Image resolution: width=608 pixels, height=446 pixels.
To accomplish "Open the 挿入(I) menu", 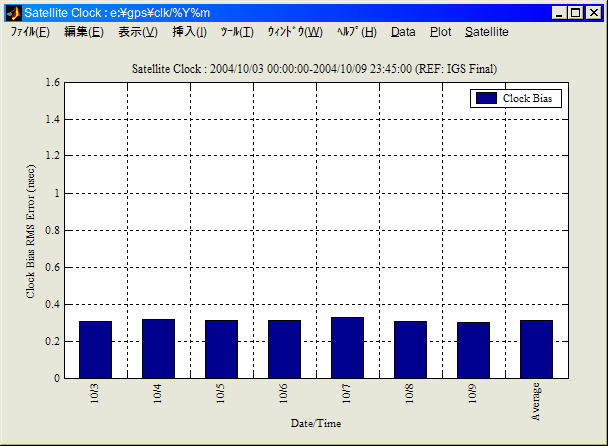I will (x=190, y=32).
